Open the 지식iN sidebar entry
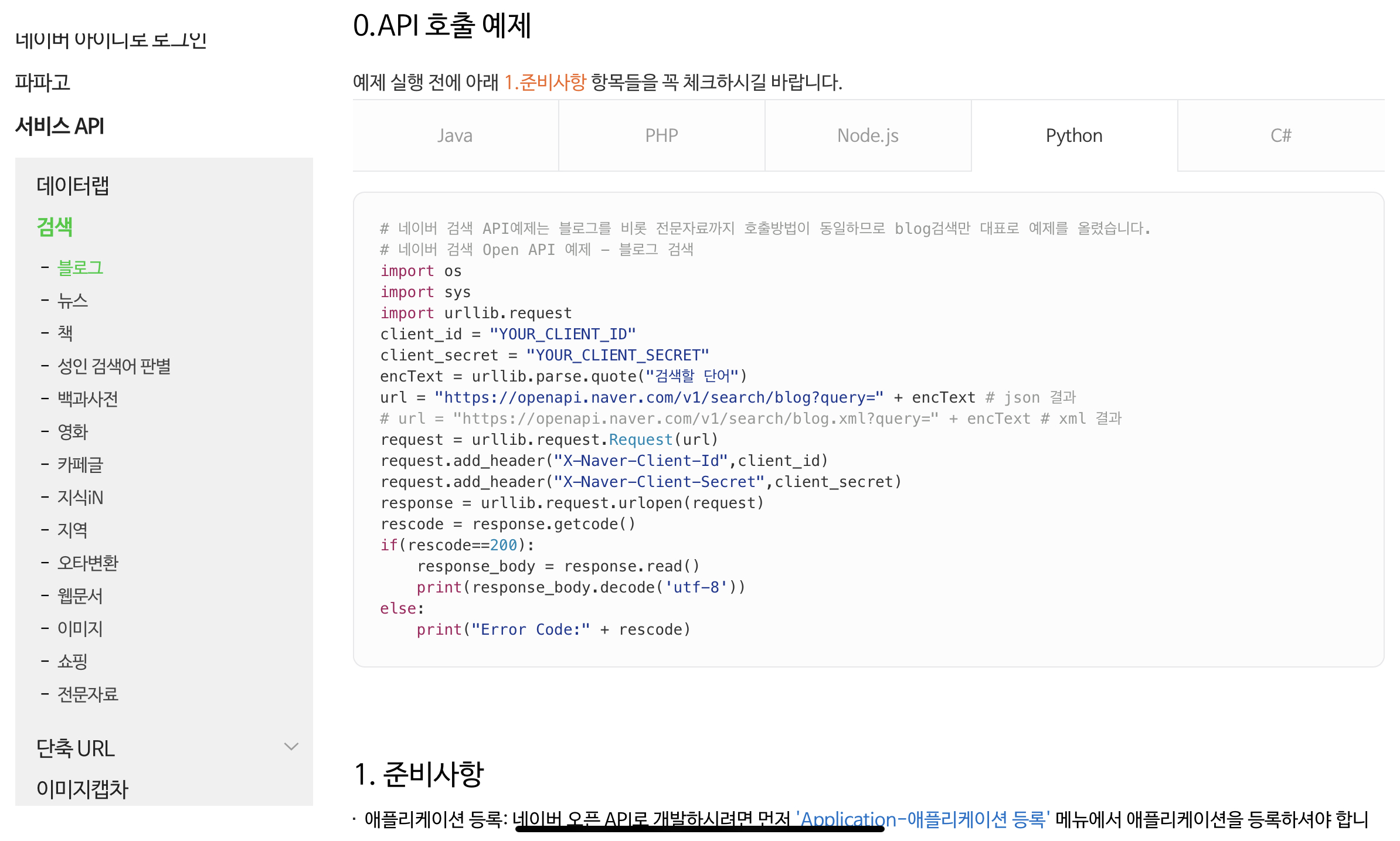The height and width of the screenshot is (841, 1400). click(x=80, y=498)
